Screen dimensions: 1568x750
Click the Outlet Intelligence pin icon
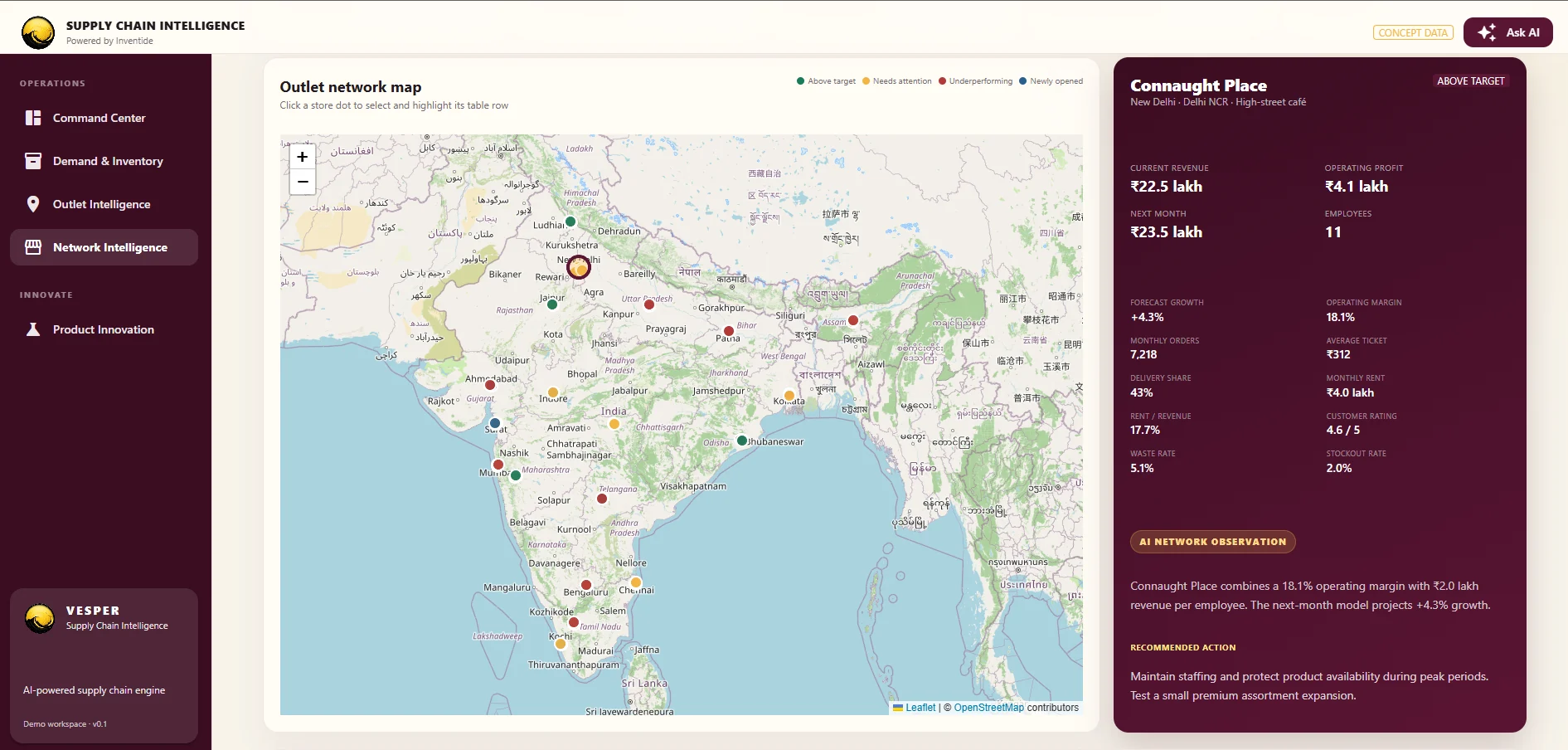(x=33, y=204)
